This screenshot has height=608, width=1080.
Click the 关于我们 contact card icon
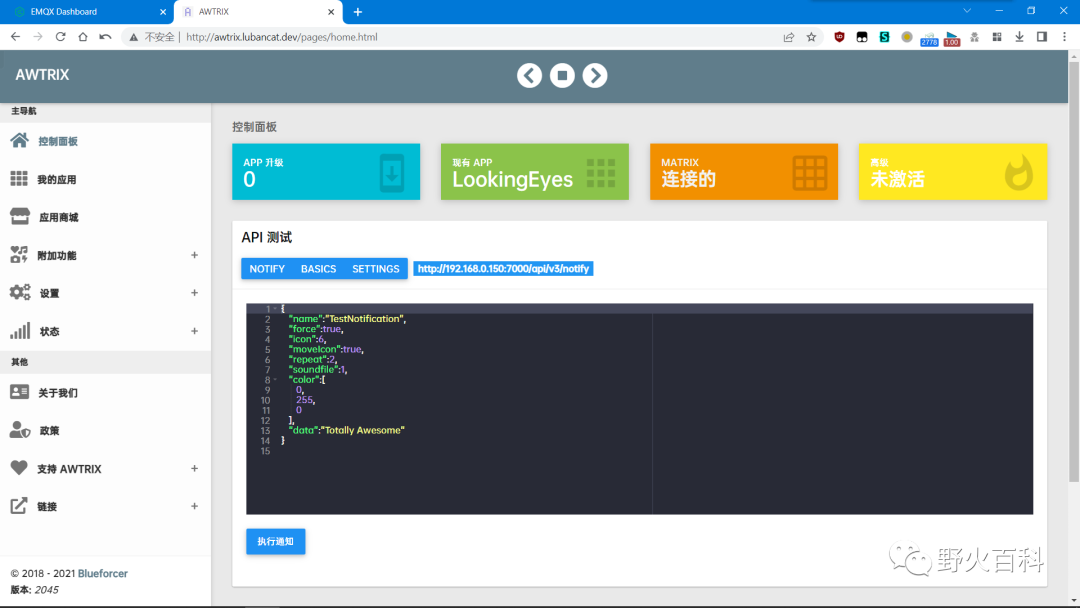[19, 392]
